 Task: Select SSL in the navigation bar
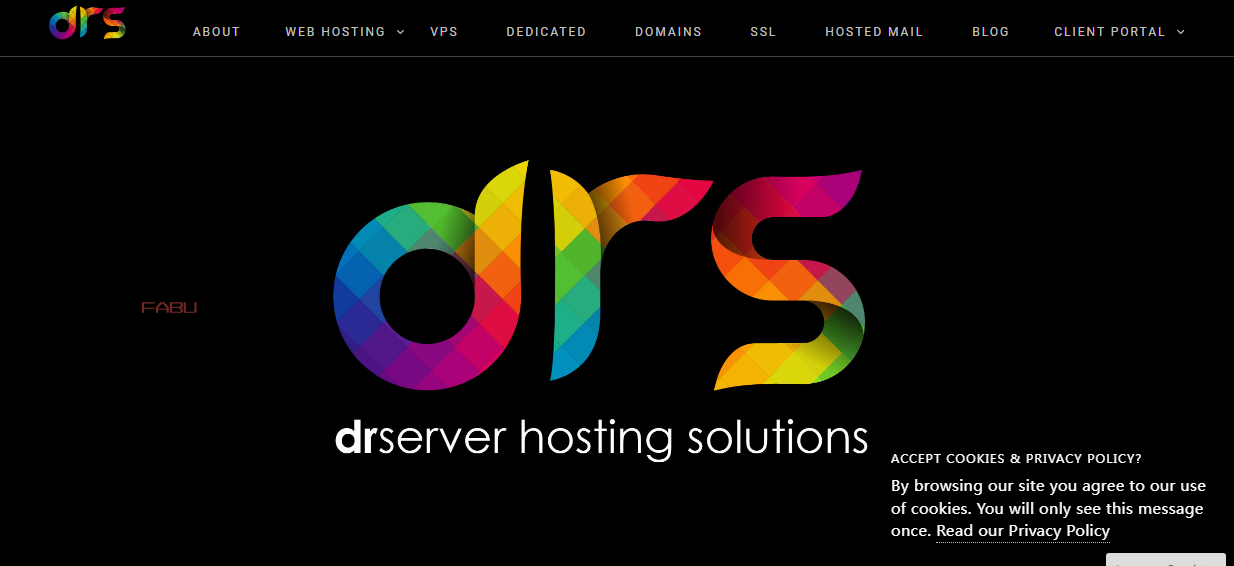[763, 32]
